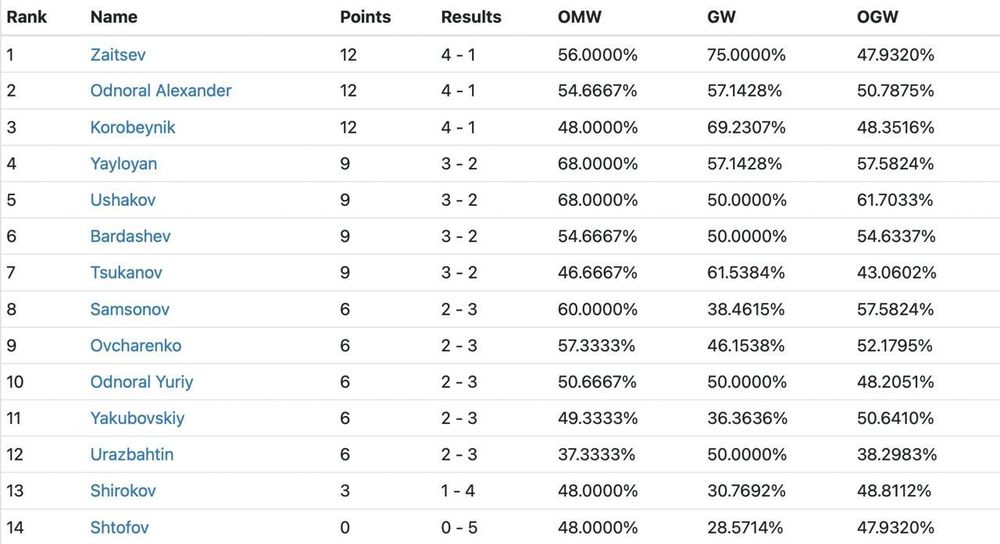Open Yakubovskiy's player link
This screenshot has width=1000, height=544.
pos(137,418)
